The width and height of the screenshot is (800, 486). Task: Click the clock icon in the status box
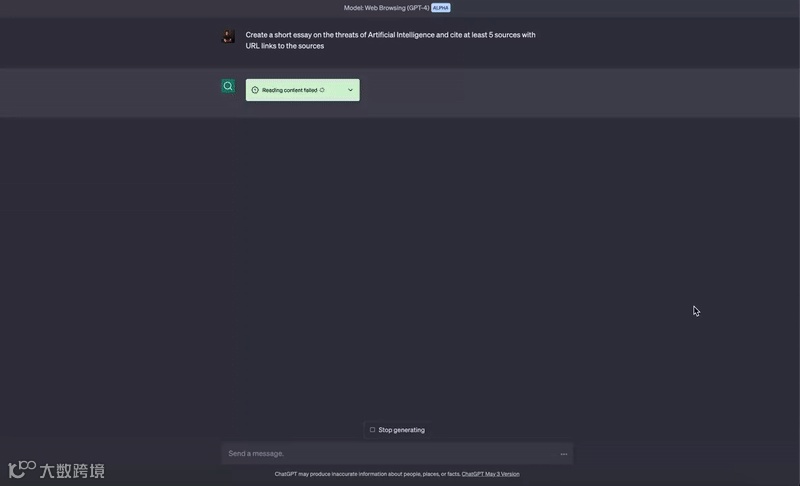255,90
